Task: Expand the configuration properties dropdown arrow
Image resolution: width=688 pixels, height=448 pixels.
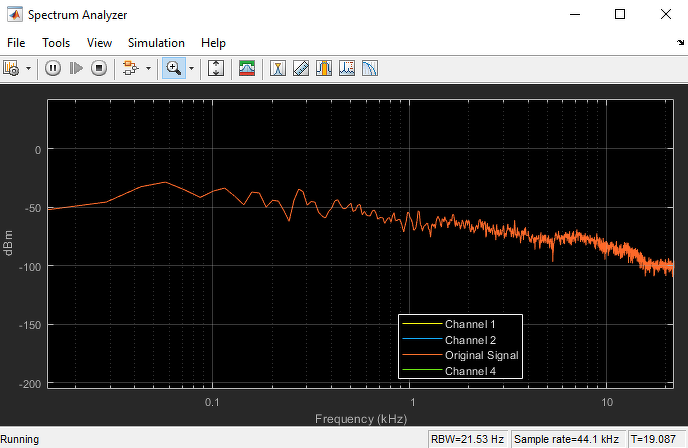Action: [28, 68]
